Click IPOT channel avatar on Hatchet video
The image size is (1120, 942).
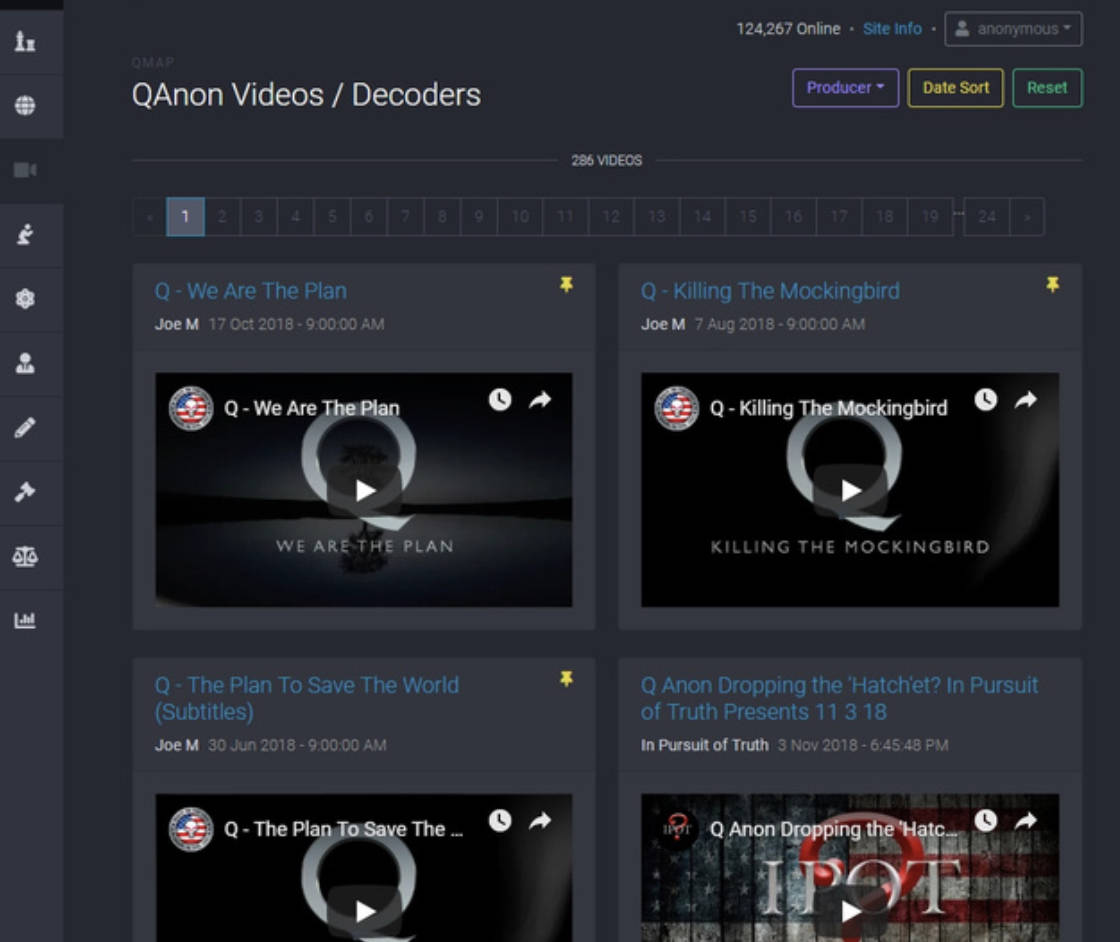coord(676,829)
